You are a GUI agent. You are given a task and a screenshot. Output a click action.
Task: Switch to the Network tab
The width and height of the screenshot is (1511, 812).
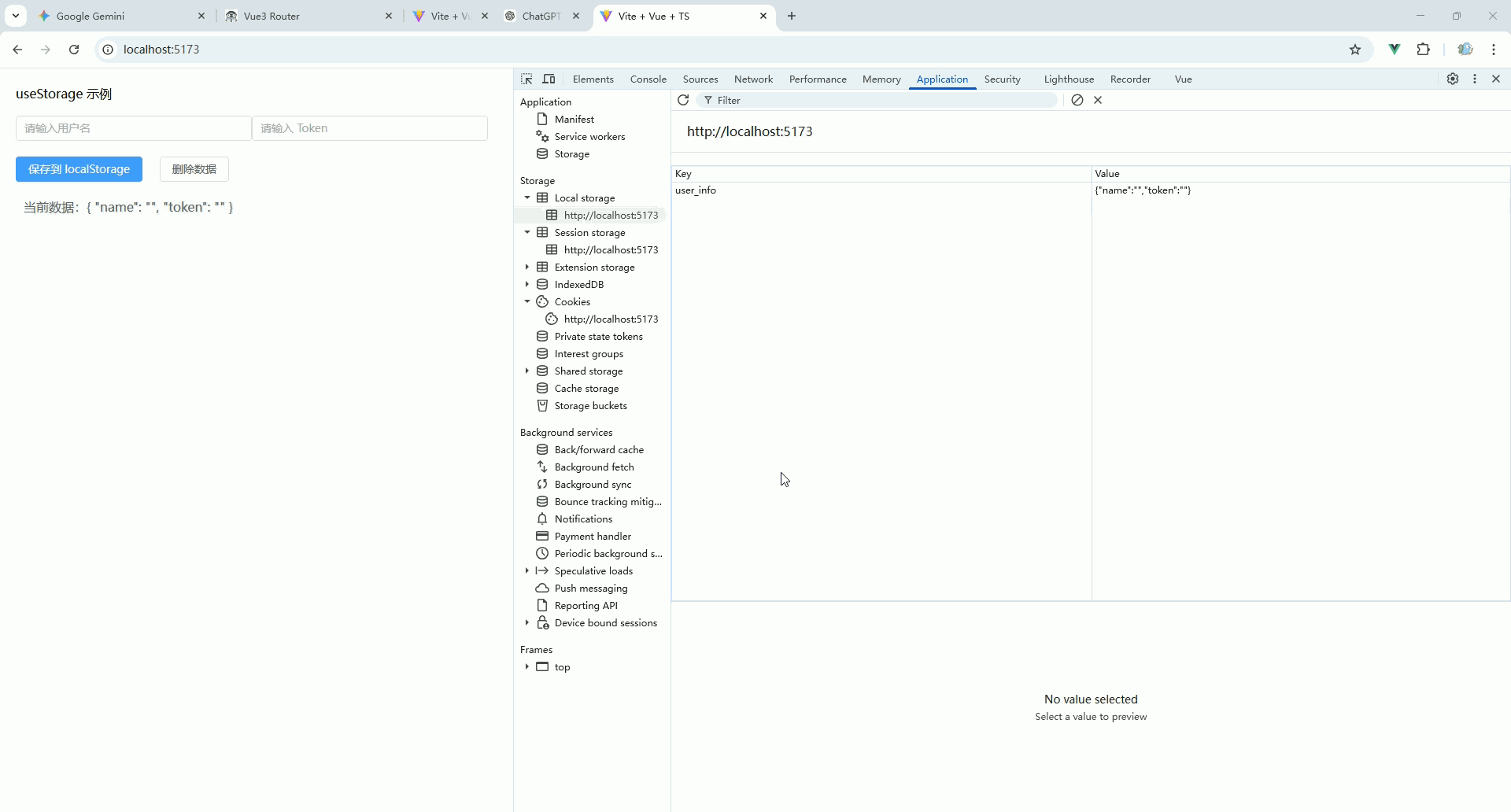coord(753,79)
